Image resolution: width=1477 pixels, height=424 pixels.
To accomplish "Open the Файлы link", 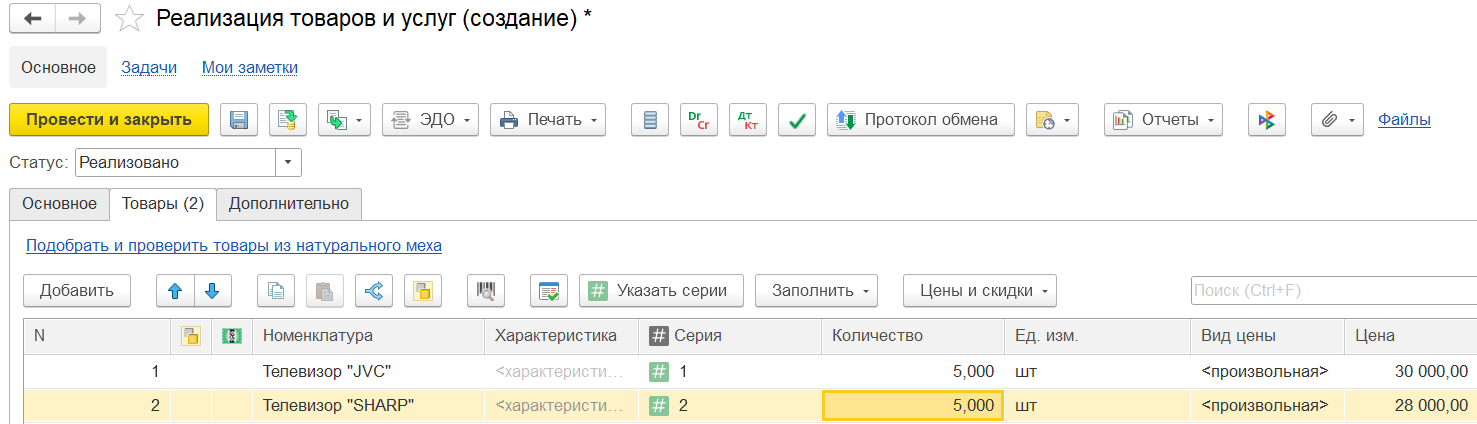I will coord(1404,120).
